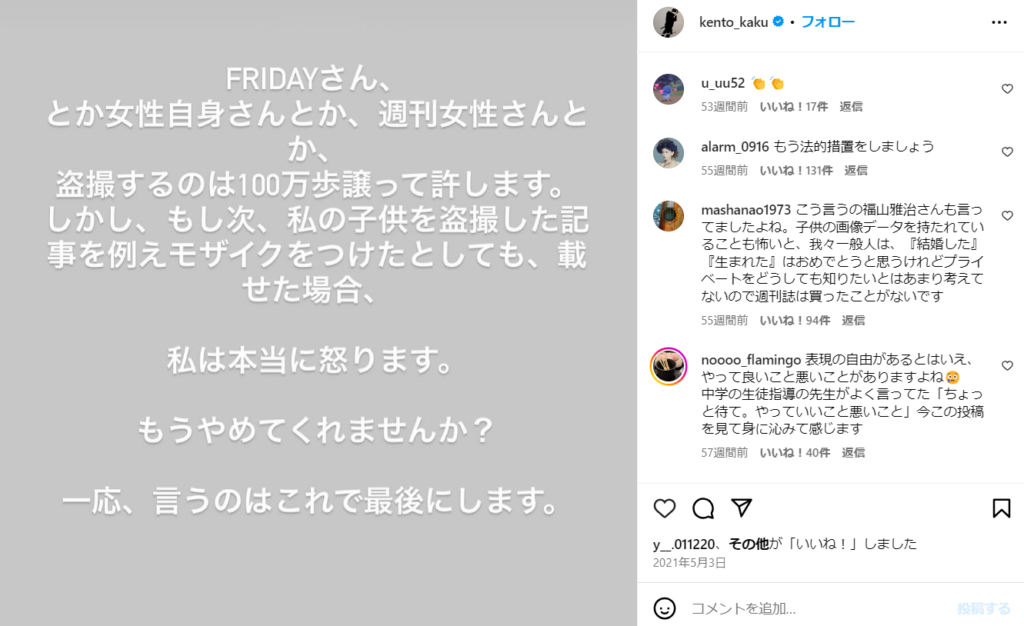The image size is (1024, 626).
Task: Open emoji picker in the comment box
Action: tap(664, 608)
